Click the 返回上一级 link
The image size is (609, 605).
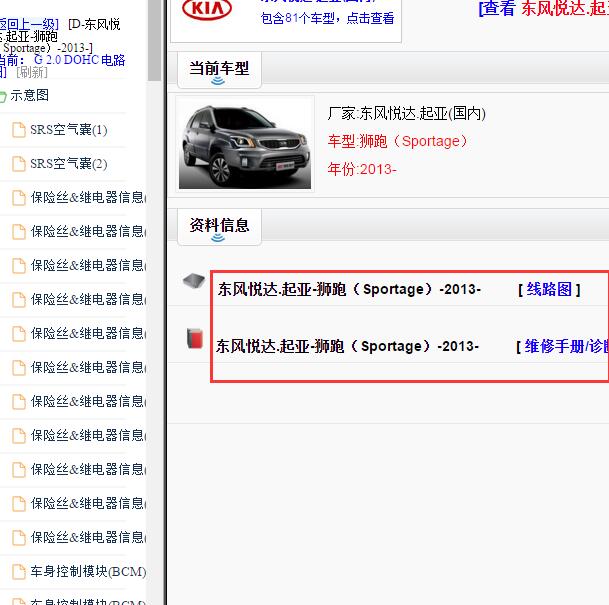pyautogui.click(x=29, y=24)
